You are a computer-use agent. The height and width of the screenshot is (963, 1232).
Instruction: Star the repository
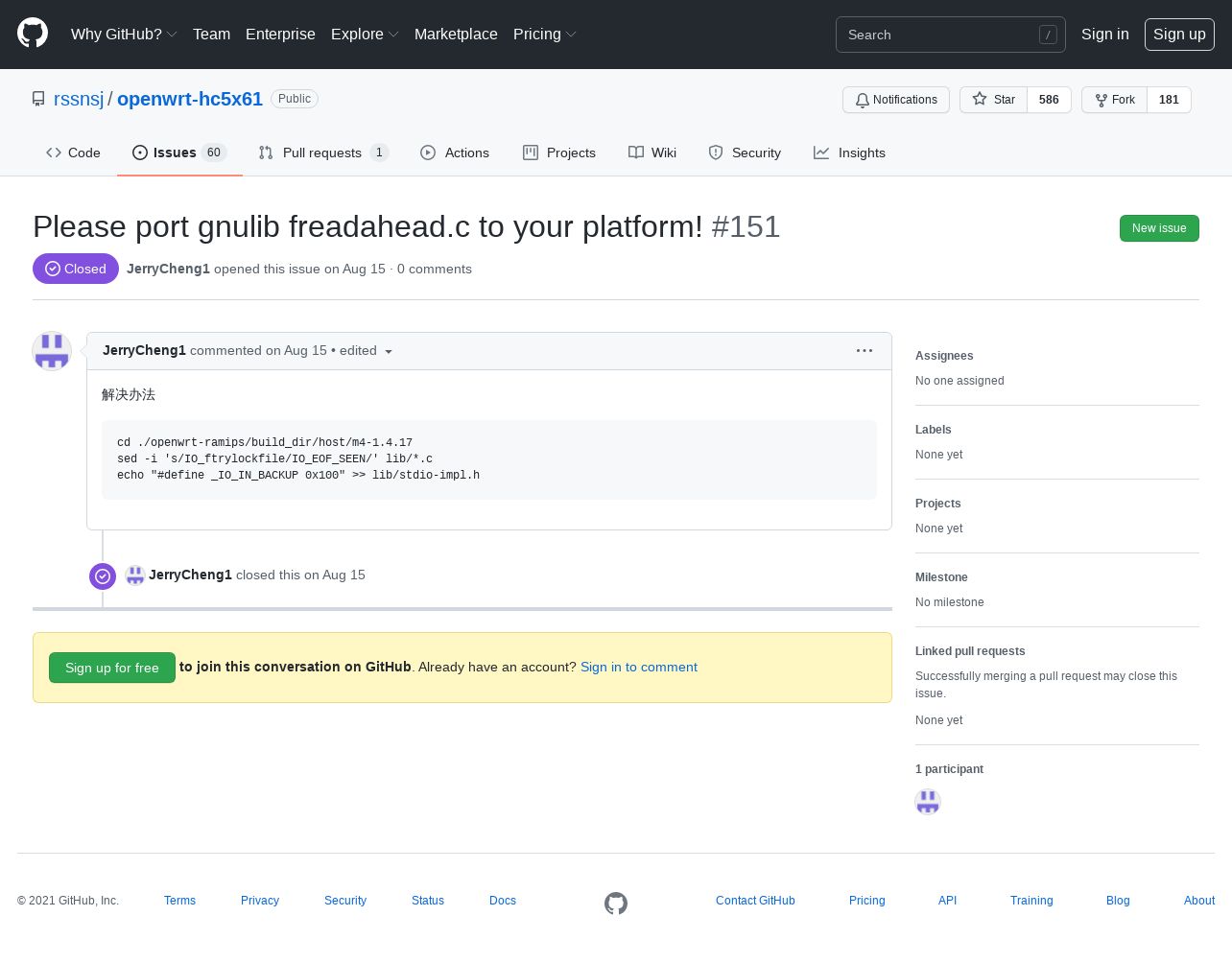994,100
